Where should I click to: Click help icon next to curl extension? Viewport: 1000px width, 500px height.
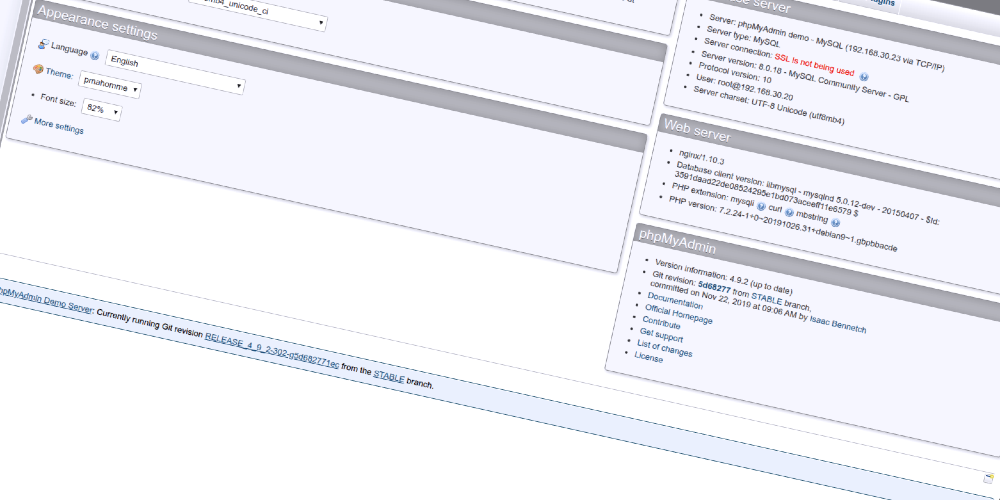pyautogui.click(x=789, y=212)
